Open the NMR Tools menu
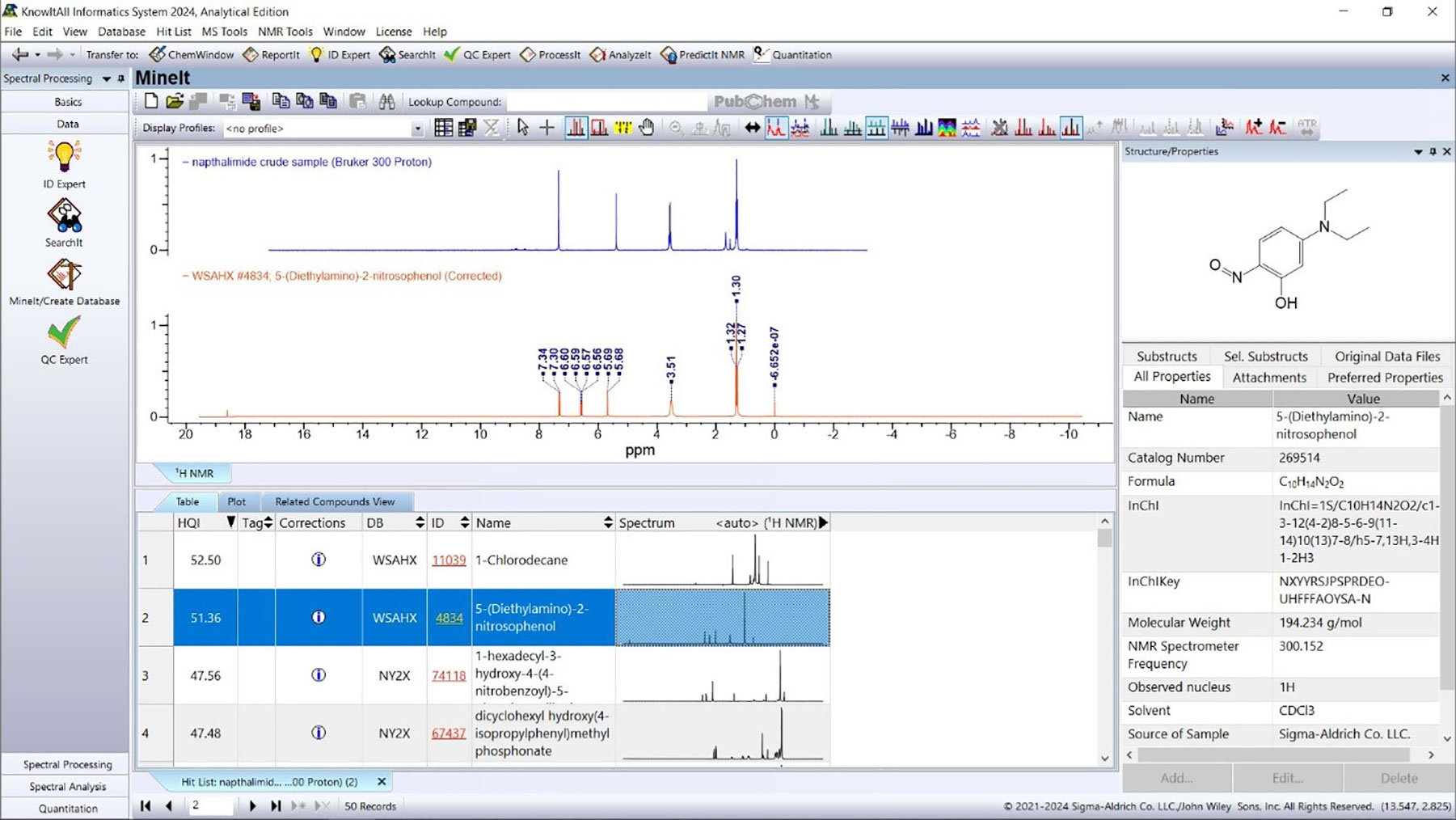 pos(285,32)
